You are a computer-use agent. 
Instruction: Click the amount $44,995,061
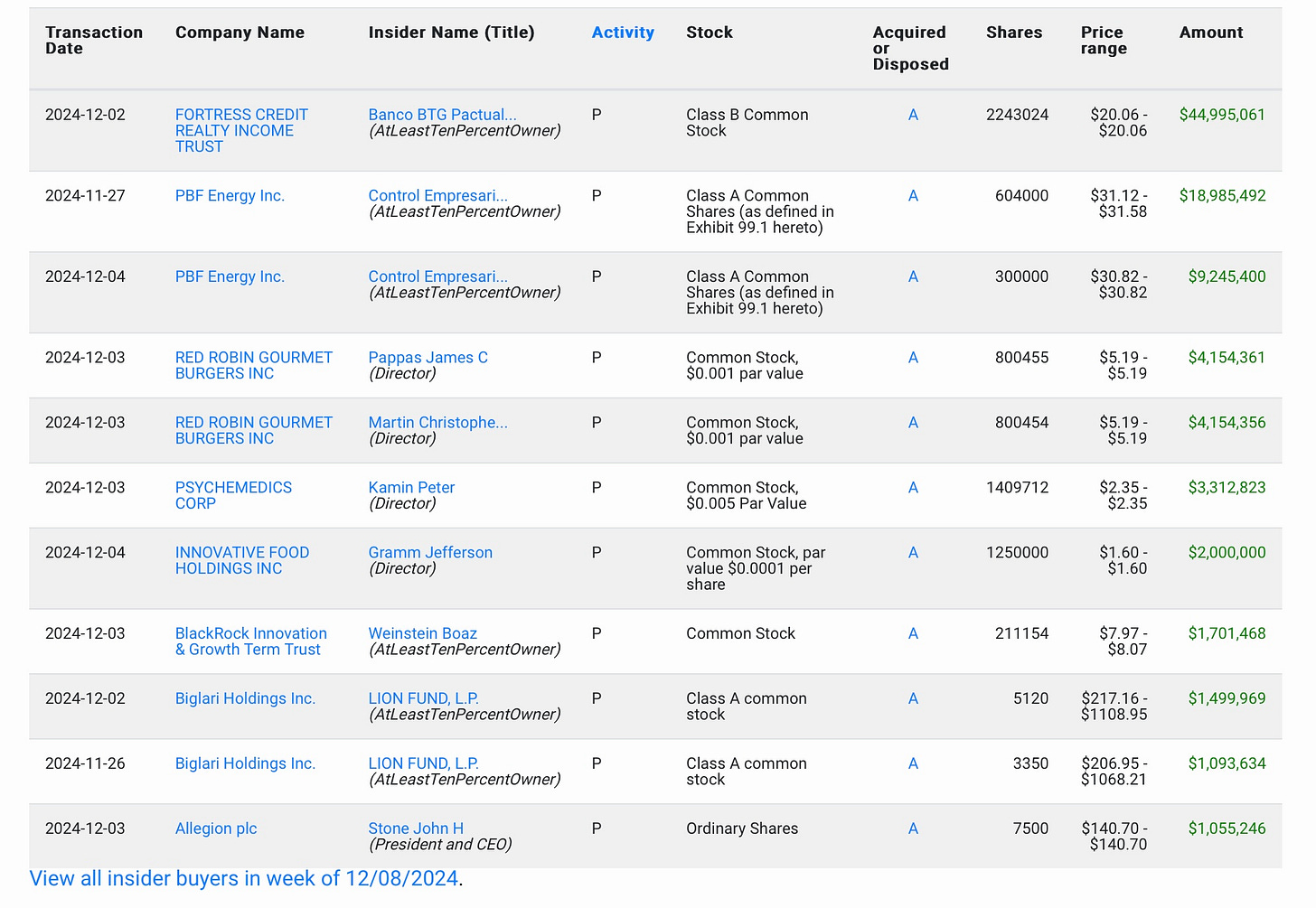[1222, 116]
